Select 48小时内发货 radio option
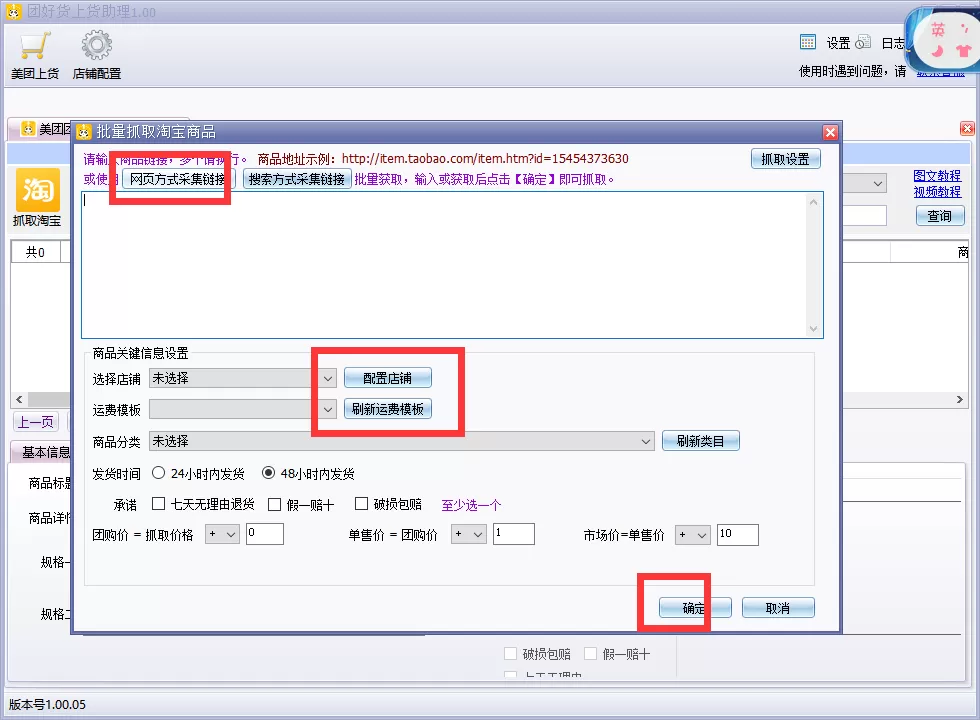The height and width of the screenshot is (720, 980). point(268,473)
